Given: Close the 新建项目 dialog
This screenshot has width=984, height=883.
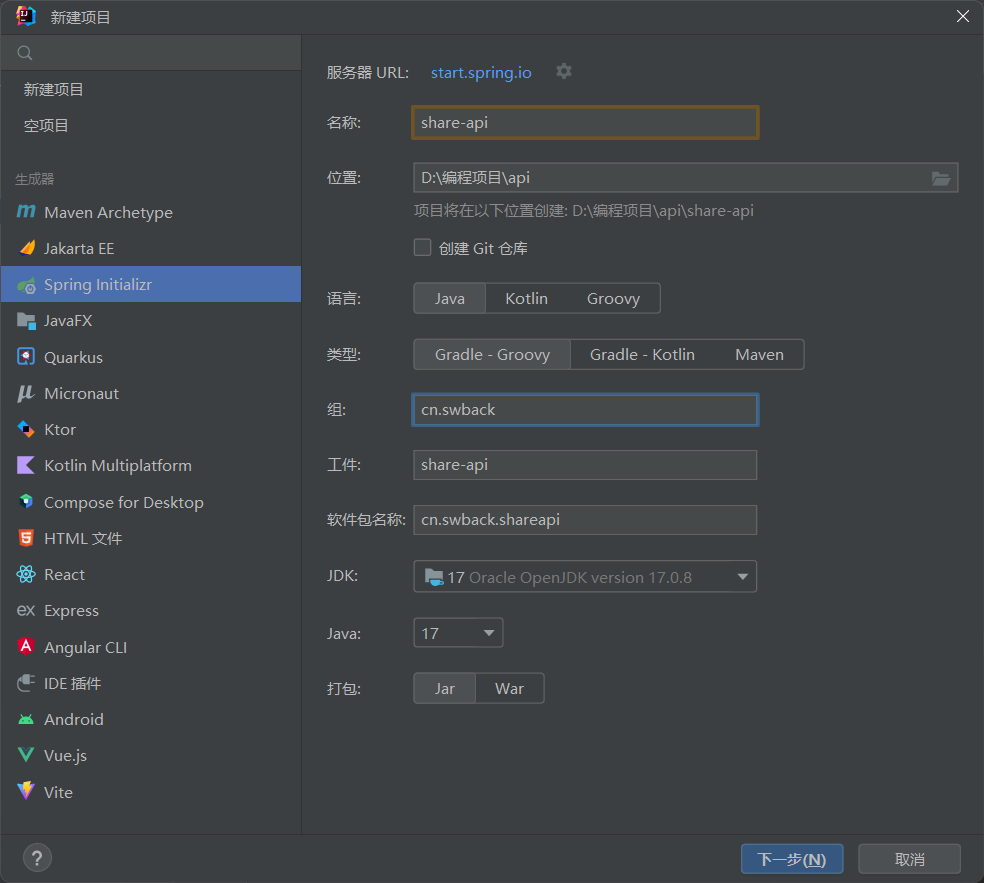Looking at the screenshot, I should [963, 16].
